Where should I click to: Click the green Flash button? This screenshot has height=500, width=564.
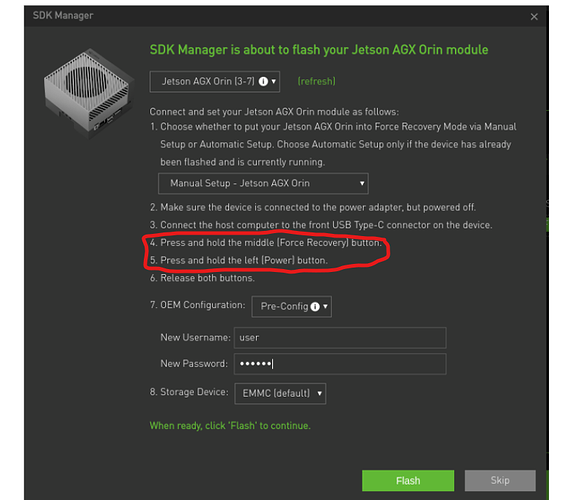click(x=408, y=481)
